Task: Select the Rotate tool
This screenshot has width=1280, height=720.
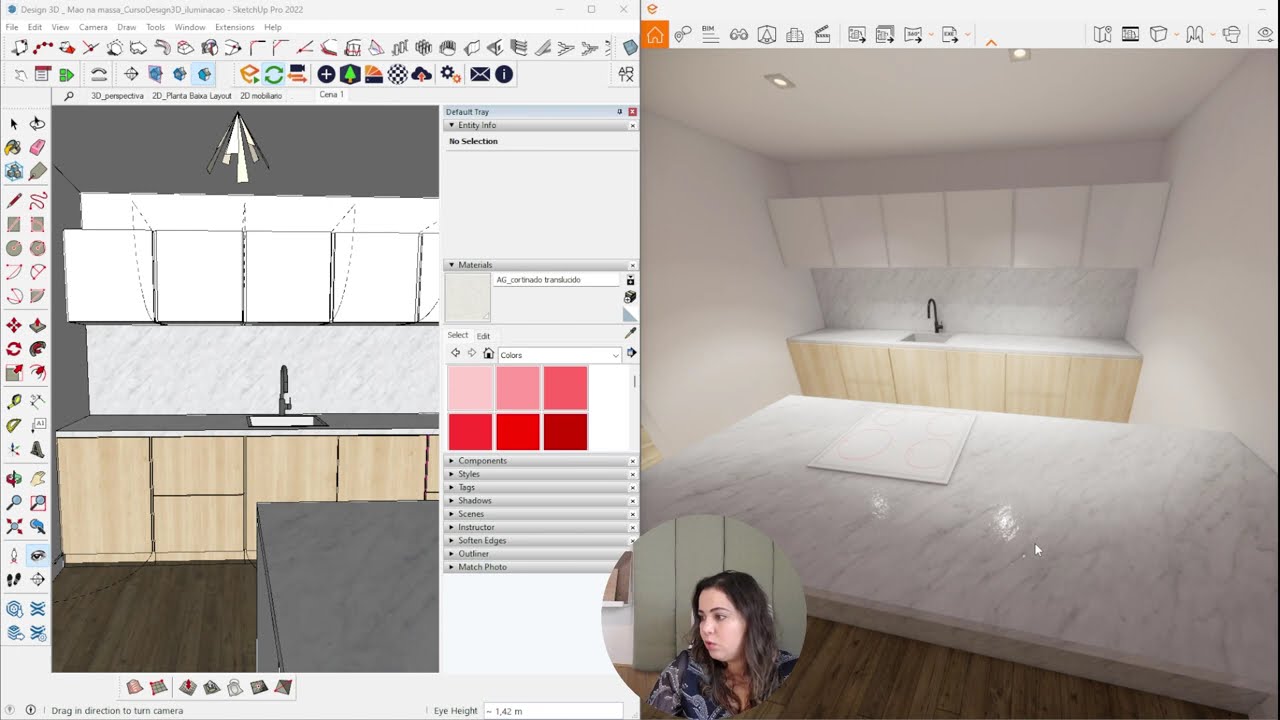Action: (x=14, y=349)
